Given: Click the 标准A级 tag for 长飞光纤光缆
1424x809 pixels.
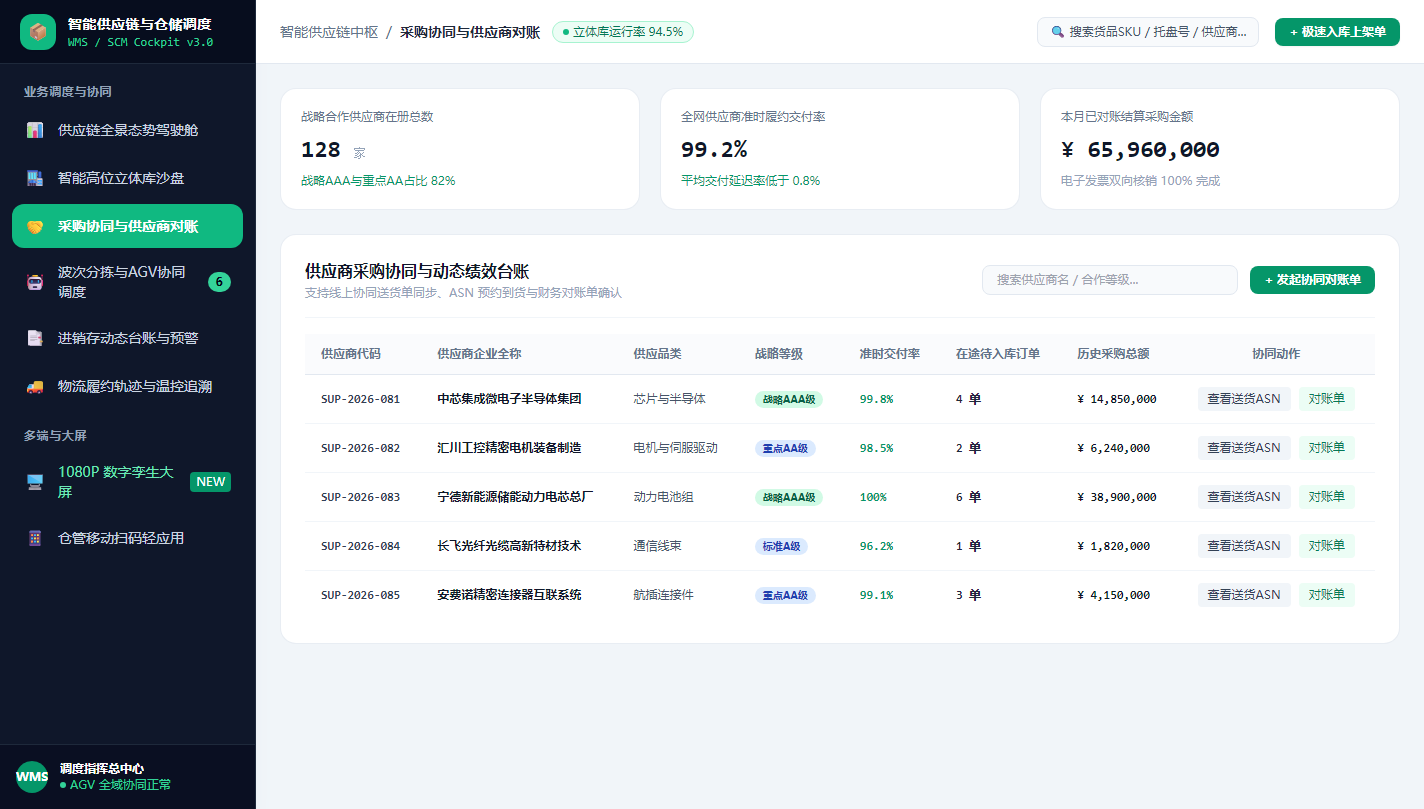Looking at the screenshot, I should coord(781,546).
